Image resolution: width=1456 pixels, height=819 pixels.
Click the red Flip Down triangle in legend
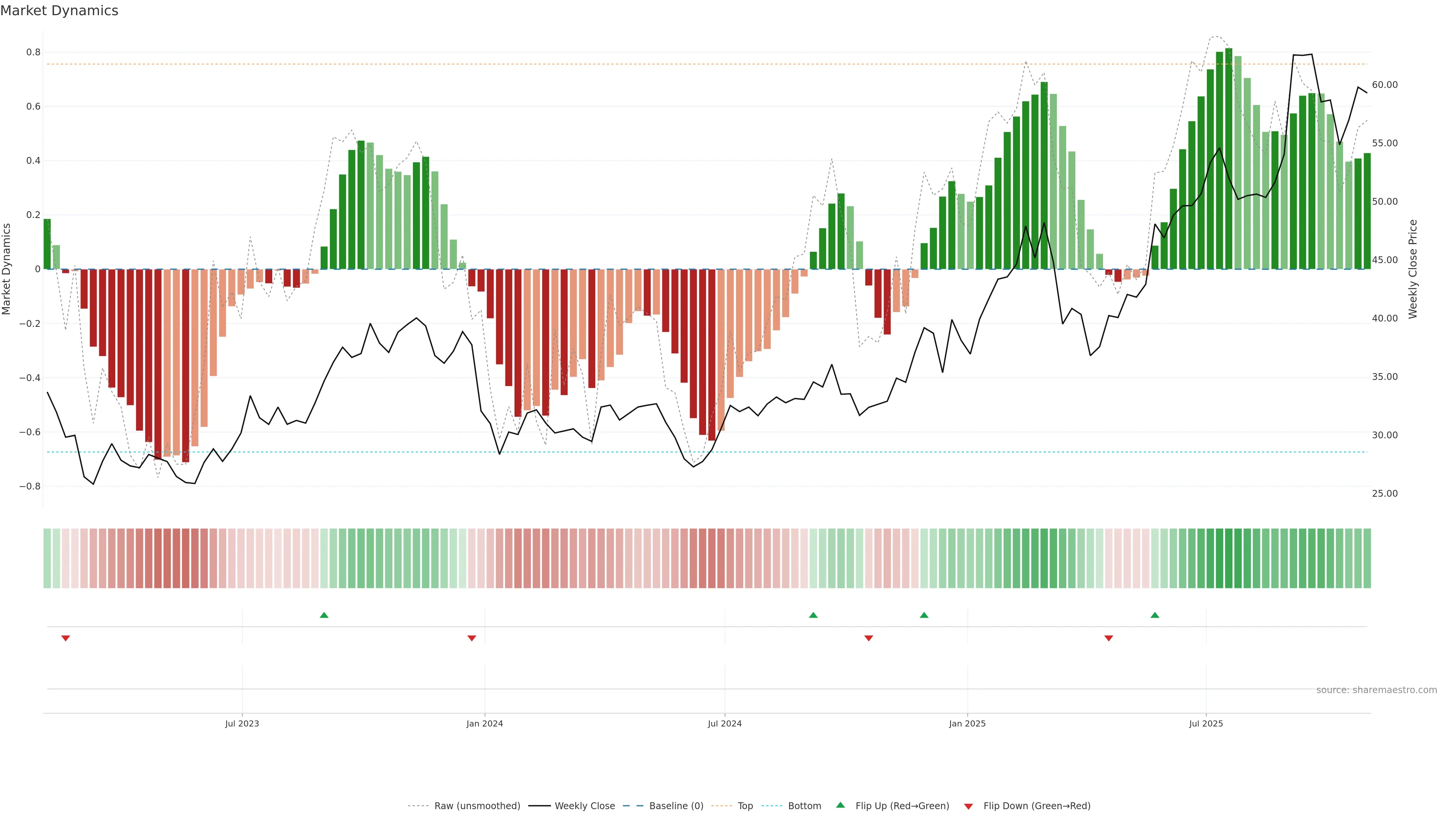[x=968, y=806]
